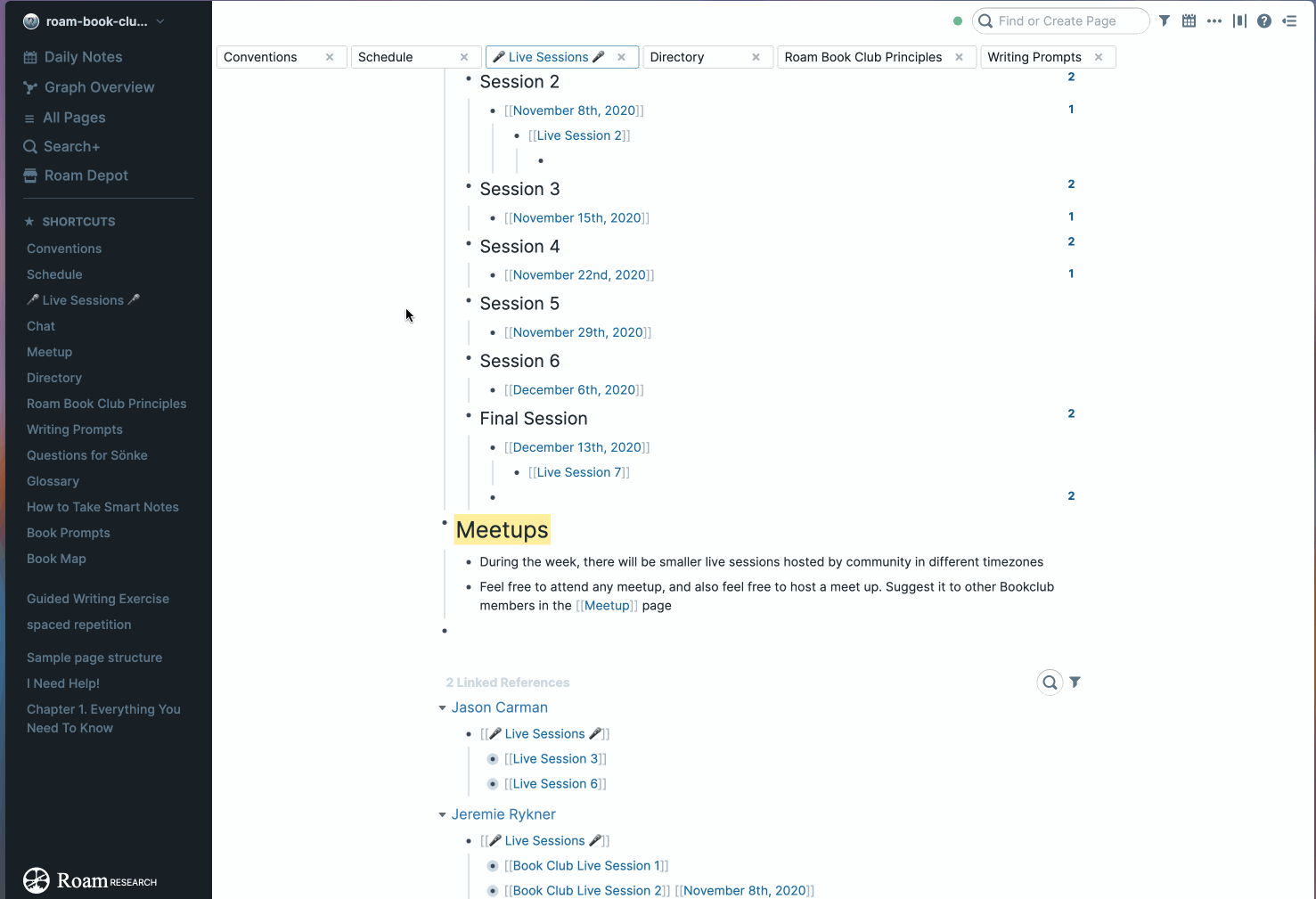This screenshot has width=1316, height=899.
Task: Open the calendar picker icon
Action: pyautogui.click(x=1189, y=20)
